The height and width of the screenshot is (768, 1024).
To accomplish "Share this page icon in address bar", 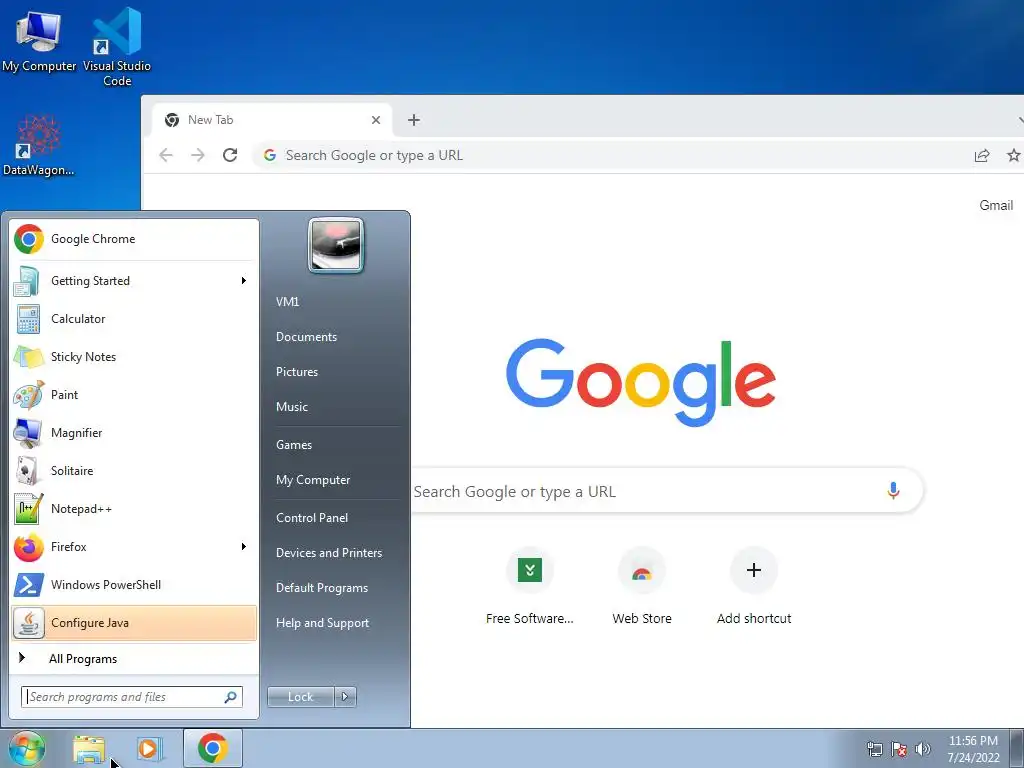I will click(x=982, y=155).
